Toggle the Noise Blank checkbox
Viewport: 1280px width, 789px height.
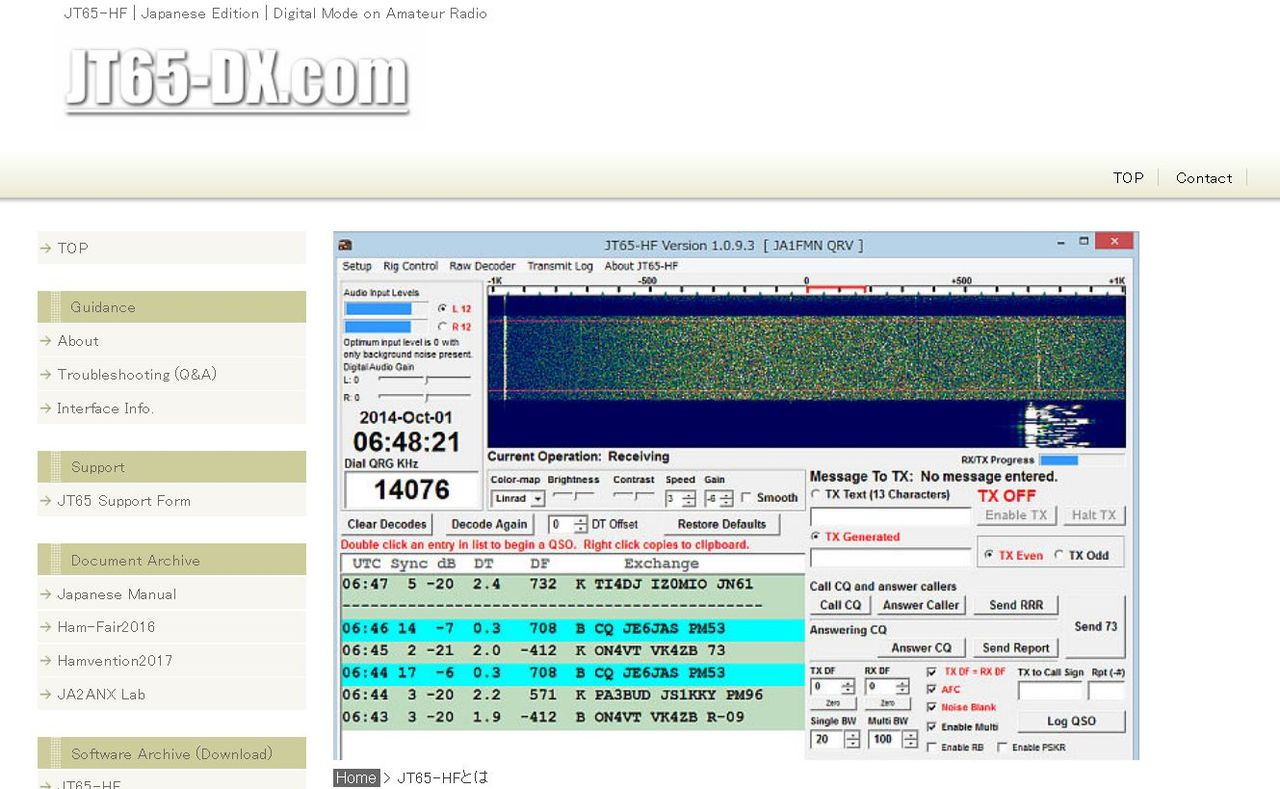932,708
